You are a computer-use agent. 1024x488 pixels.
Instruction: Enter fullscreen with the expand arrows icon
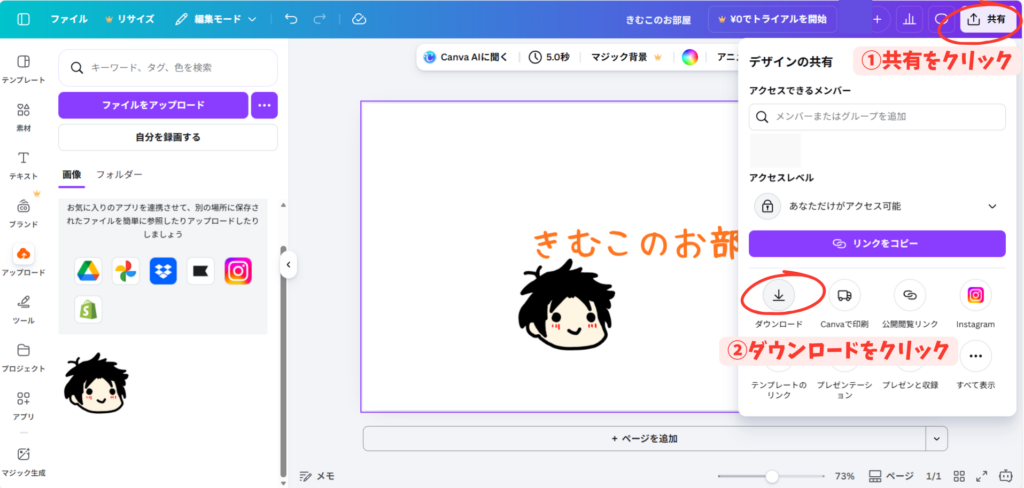click(982, 476)
